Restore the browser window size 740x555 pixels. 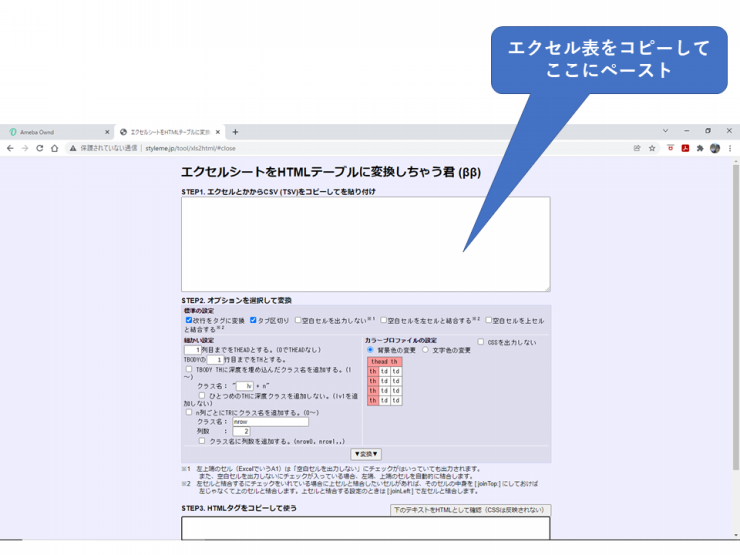click(x=708, y=131)
